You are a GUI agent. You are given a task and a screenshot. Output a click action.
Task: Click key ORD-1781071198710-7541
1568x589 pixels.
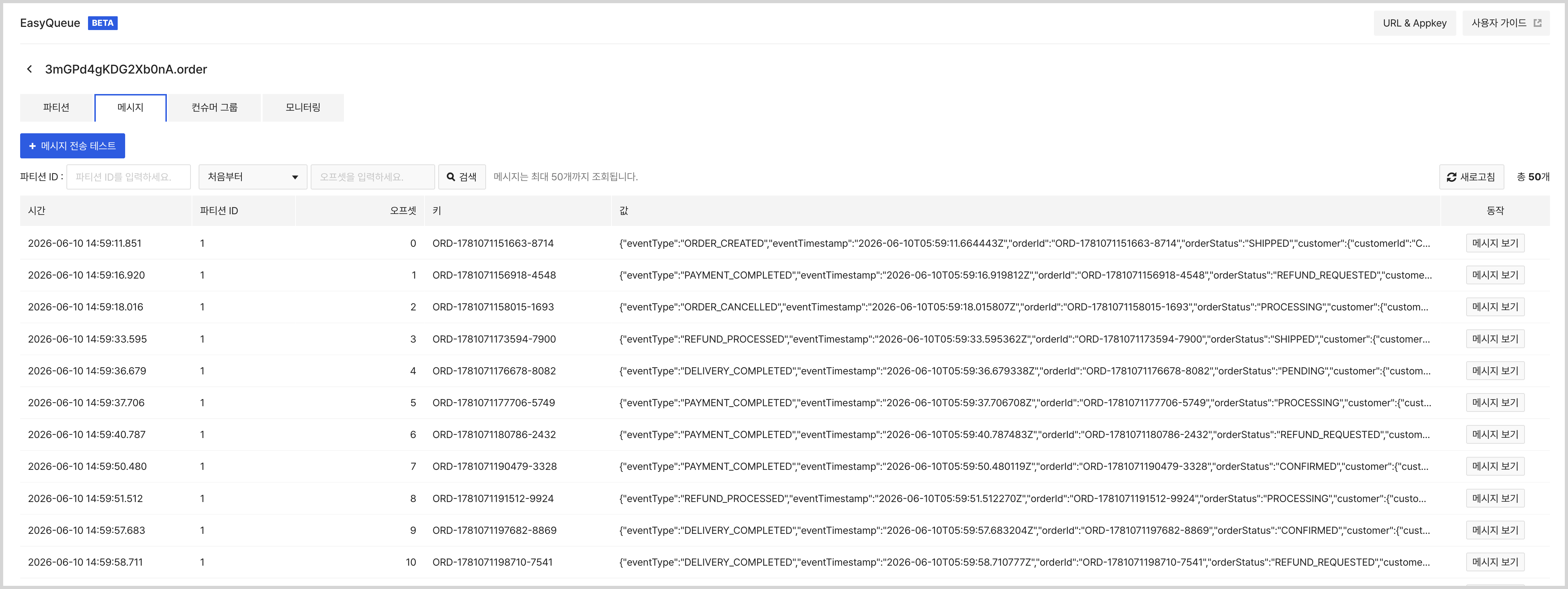pos(492,562)
